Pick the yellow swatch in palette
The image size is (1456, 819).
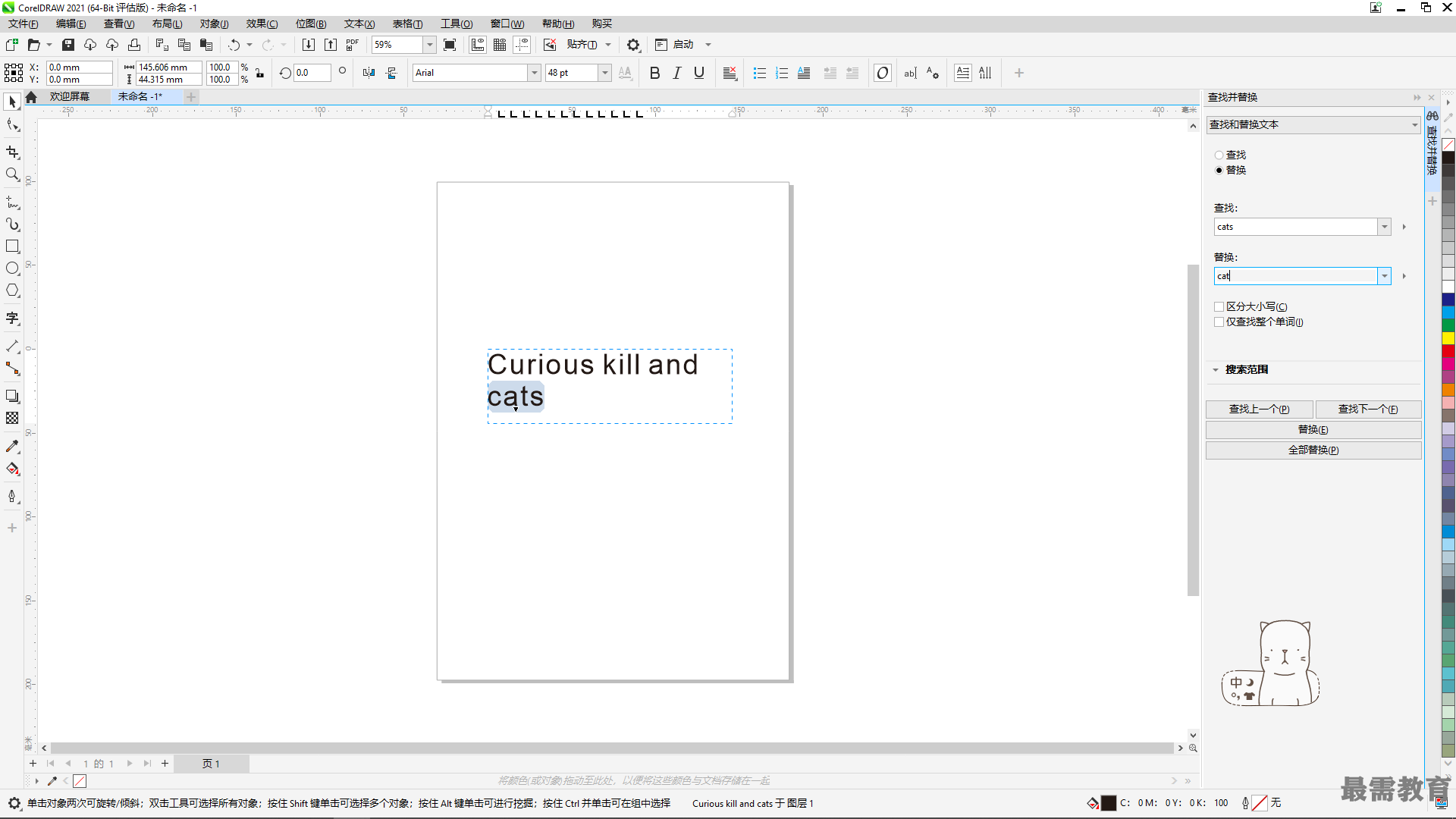click(1448, 338)
